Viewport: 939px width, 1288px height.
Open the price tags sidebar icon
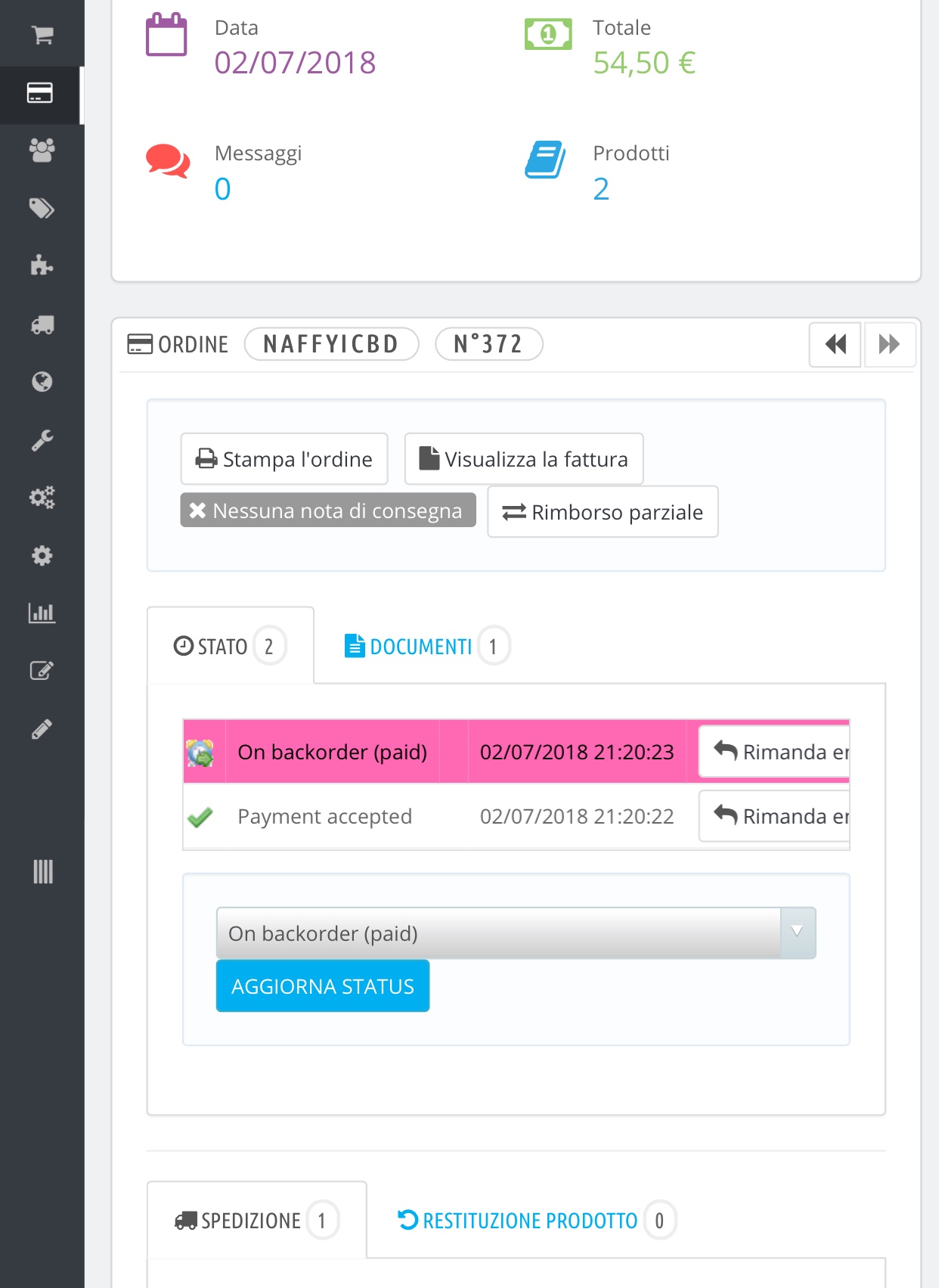42,208
